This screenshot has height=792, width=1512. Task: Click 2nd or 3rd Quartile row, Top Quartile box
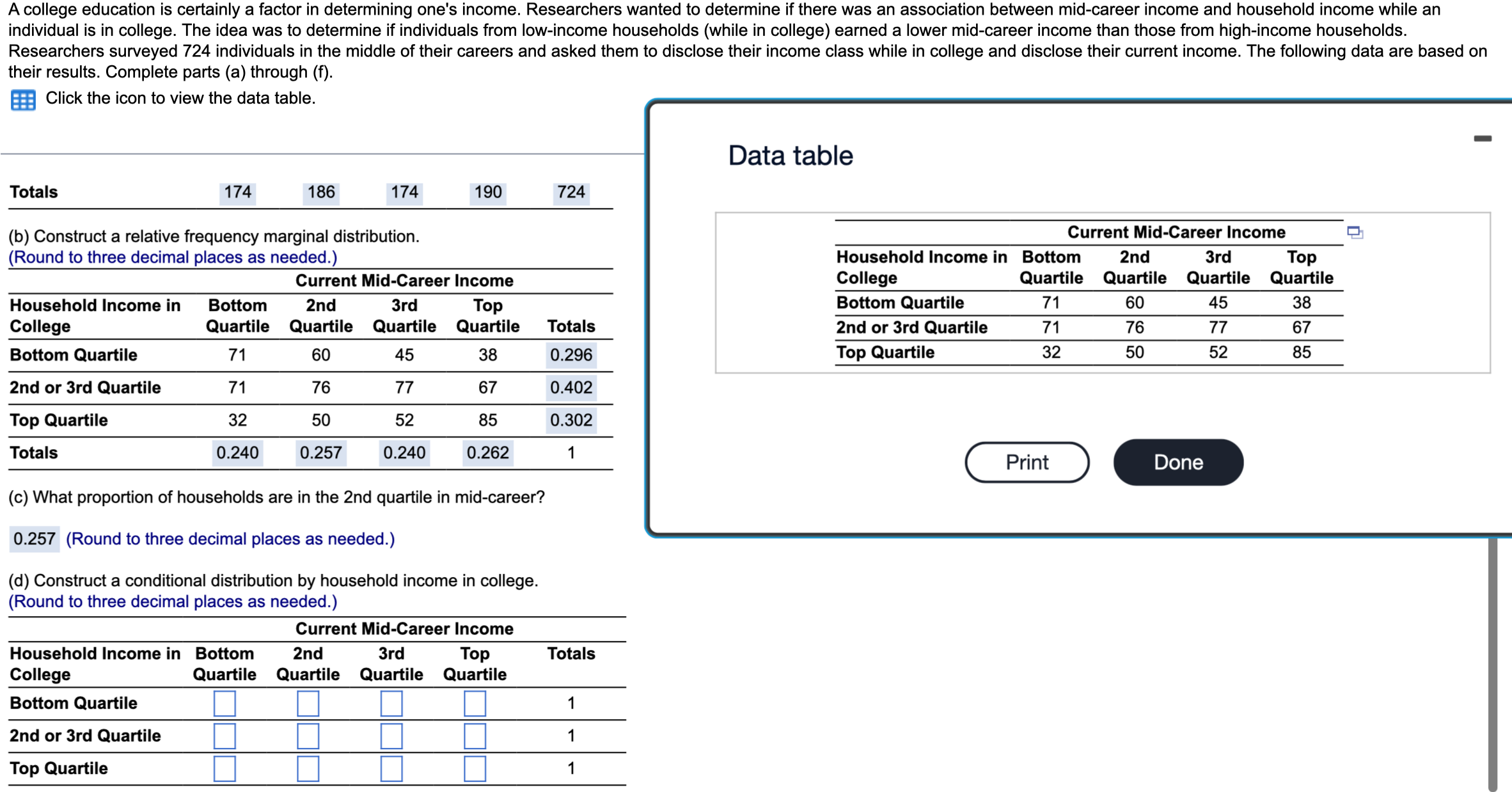tap(475, 736)
